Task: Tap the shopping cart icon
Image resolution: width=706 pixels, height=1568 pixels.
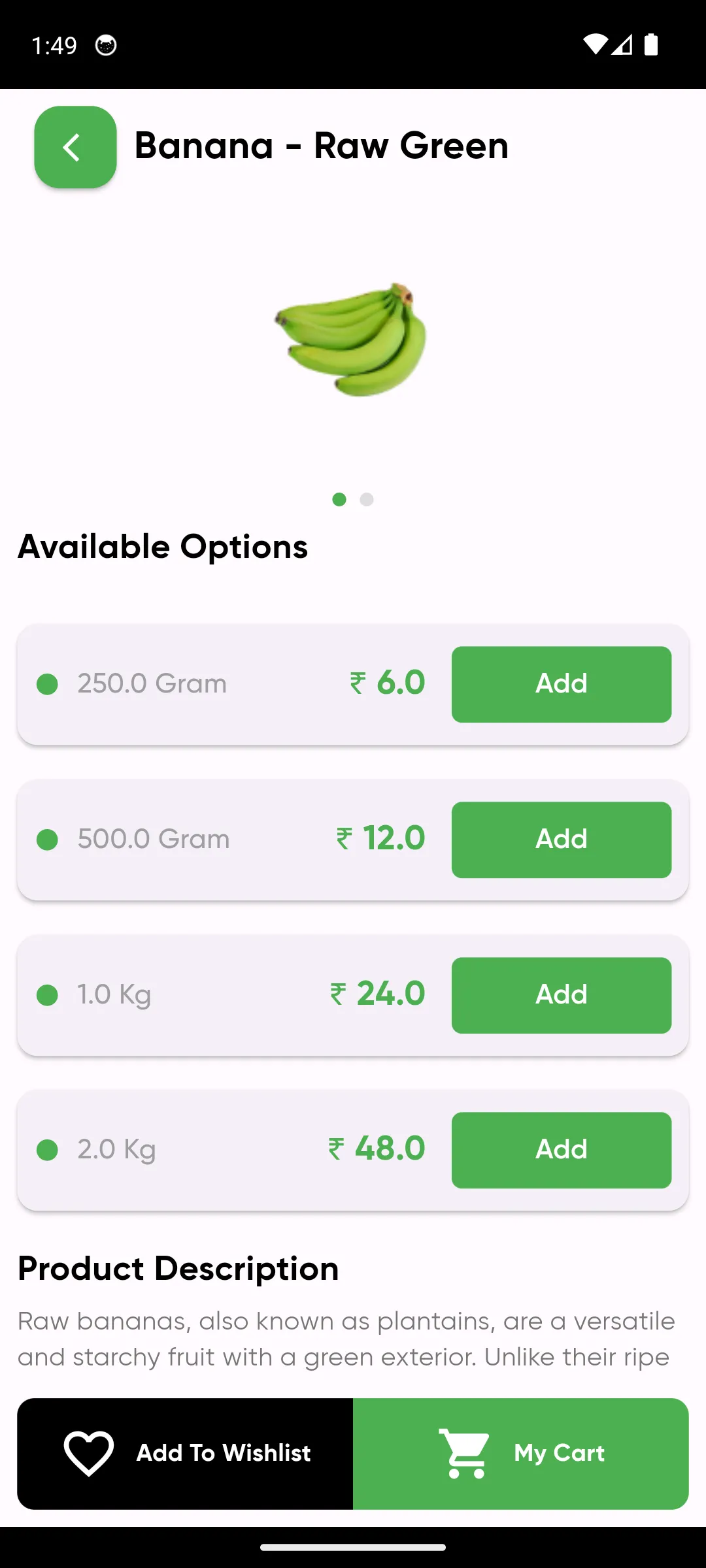Action: pos(463,1453)
